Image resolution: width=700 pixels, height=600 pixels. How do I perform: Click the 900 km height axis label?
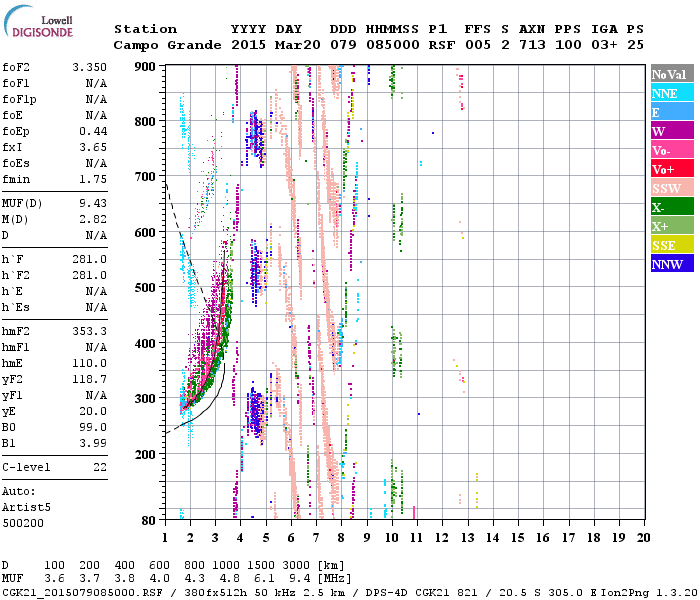(145, 67)
